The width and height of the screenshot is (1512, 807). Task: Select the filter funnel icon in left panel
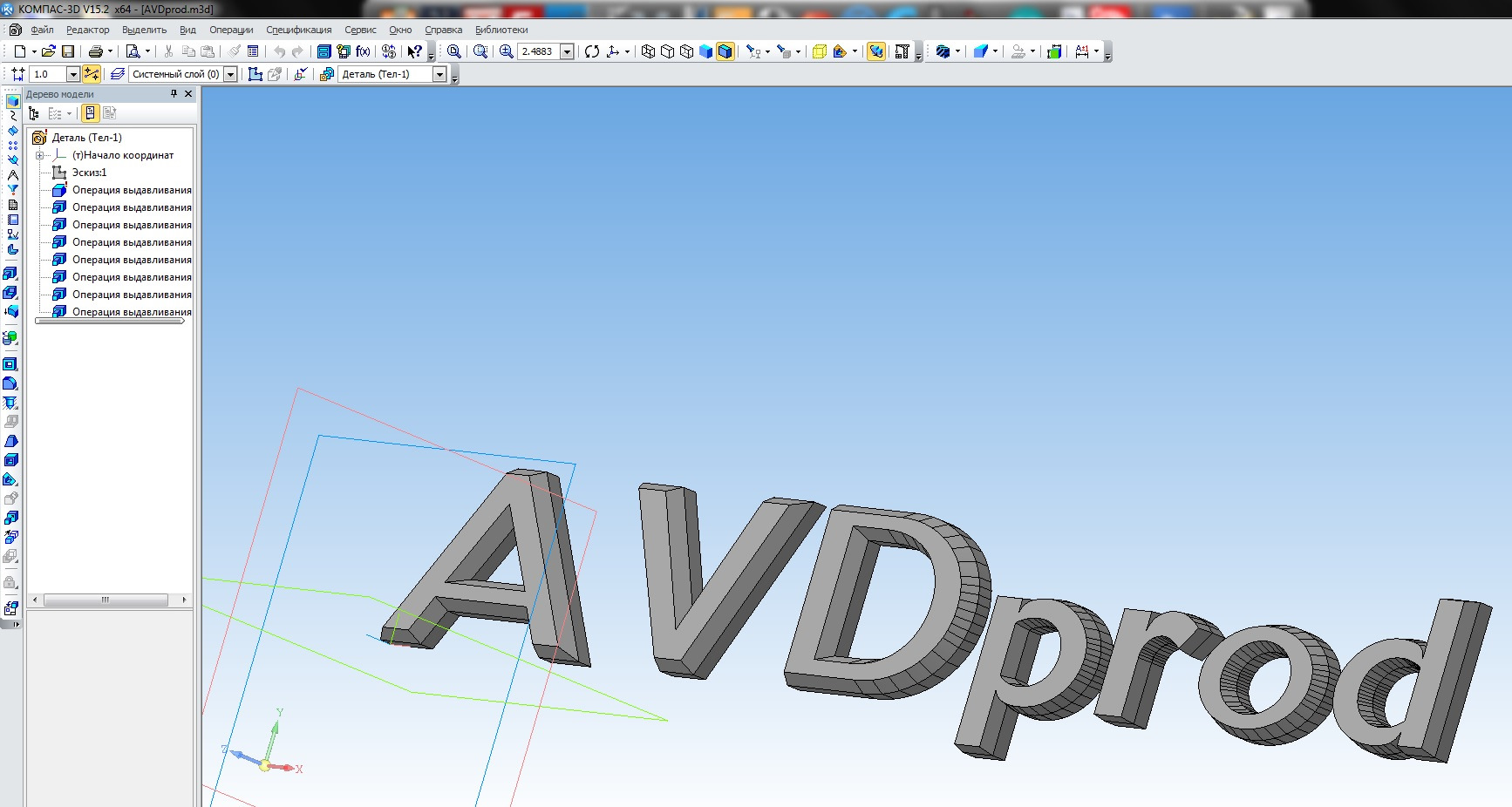coord(12,190)
